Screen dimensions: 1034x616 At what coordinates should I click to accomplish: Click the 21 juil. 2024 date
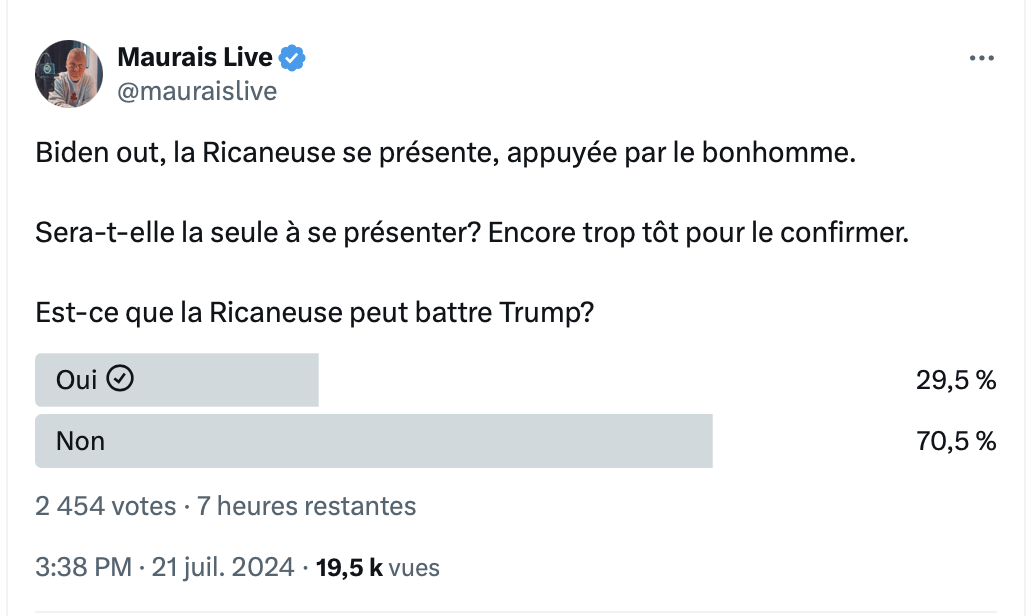pos(223,568)
